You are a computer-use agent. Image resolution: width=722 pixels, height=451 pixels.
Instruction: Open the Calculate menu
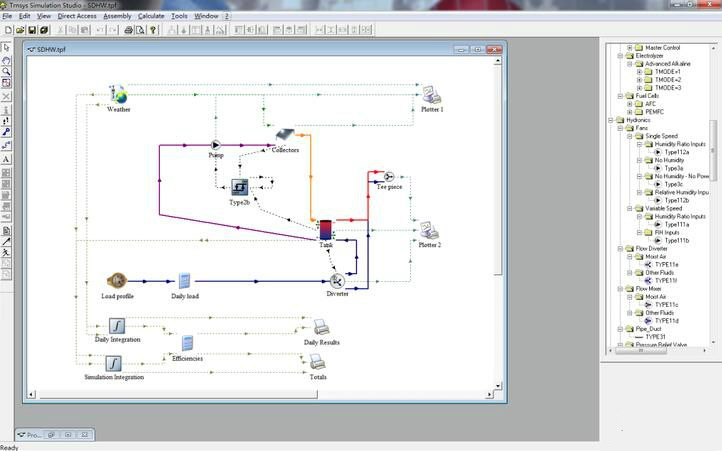pyautogui.click(x=151, y=17)
